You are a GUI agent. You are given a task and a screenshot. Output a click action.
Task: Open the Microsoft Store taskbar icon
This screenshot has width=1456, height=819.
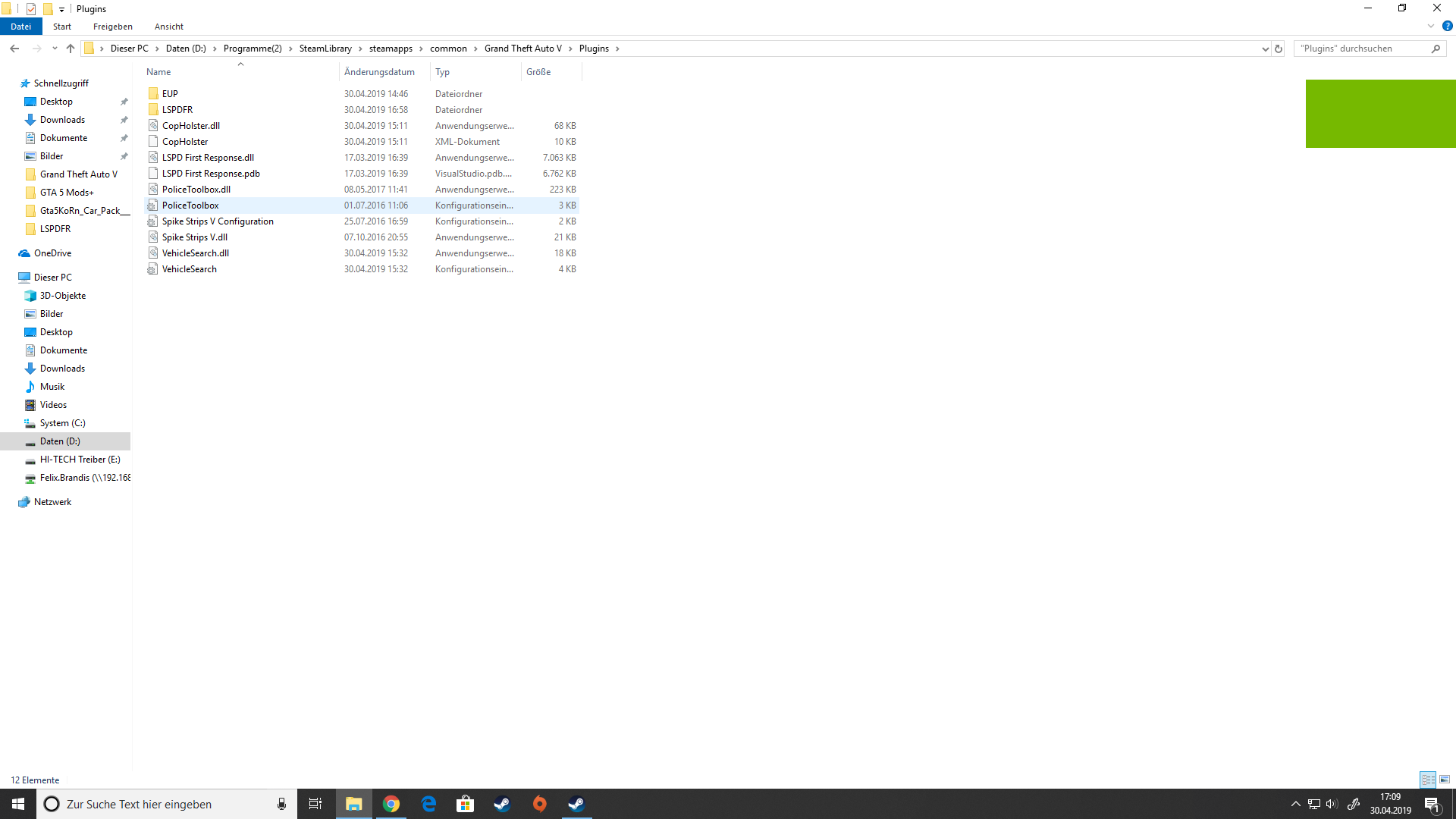point(465,804)
